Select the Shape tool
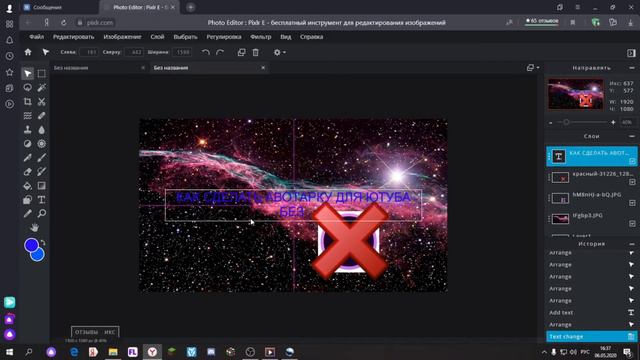The width and height of the screenshot is (640, 360). 27,200
